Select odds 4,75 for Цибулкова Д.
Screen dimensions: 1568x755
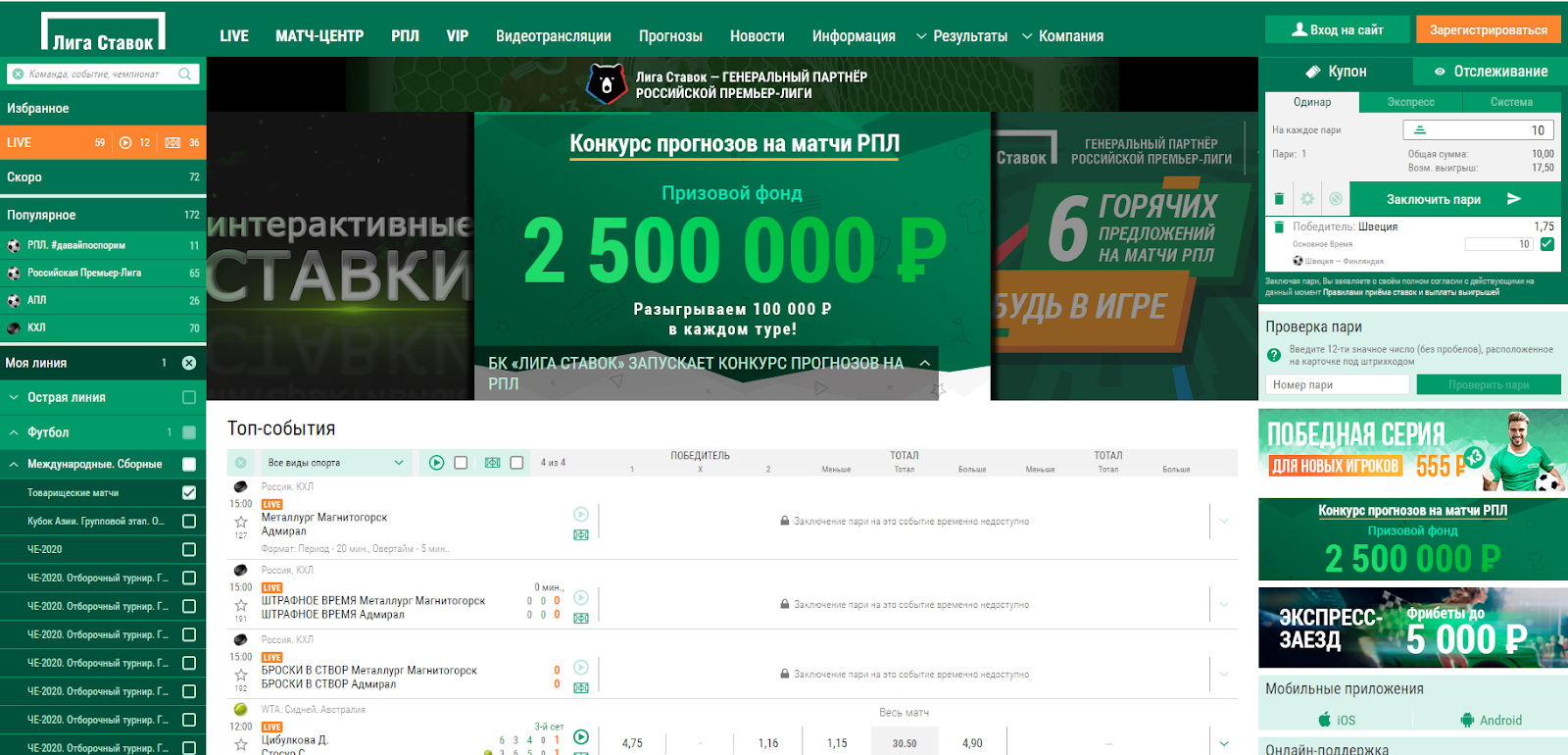click(632, 743)
